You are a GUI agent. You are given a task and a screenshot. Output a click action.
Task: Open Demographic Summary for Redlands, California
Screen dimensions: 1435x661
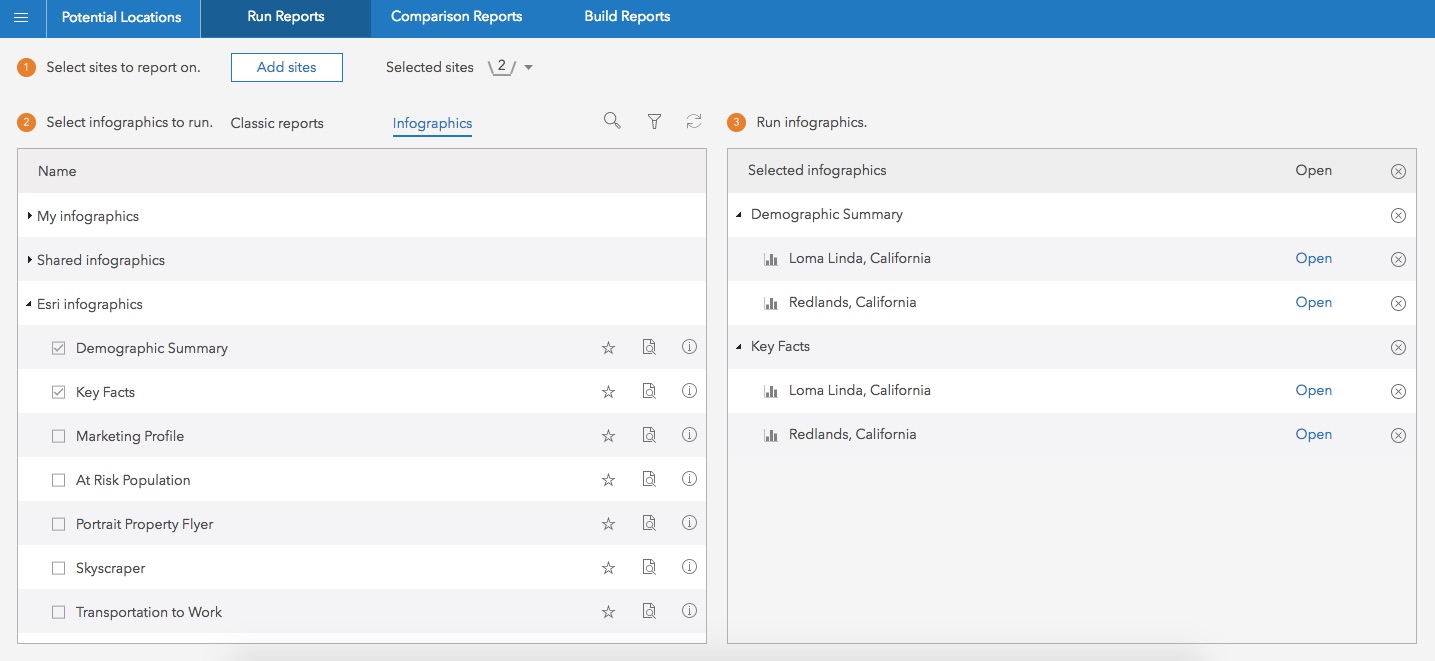(x=1313, y=302)
